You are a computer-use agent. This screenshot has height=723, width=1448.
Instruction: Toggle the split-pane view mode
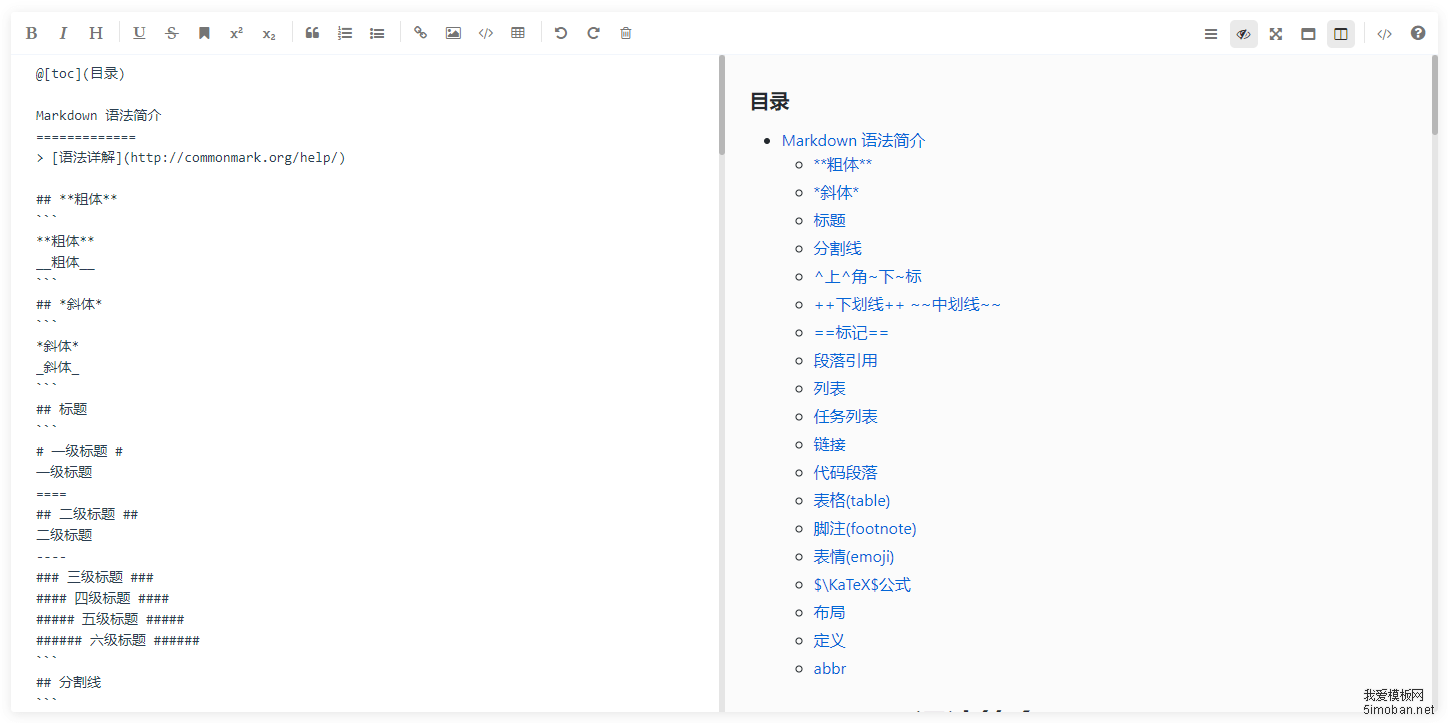[1340, 33]
